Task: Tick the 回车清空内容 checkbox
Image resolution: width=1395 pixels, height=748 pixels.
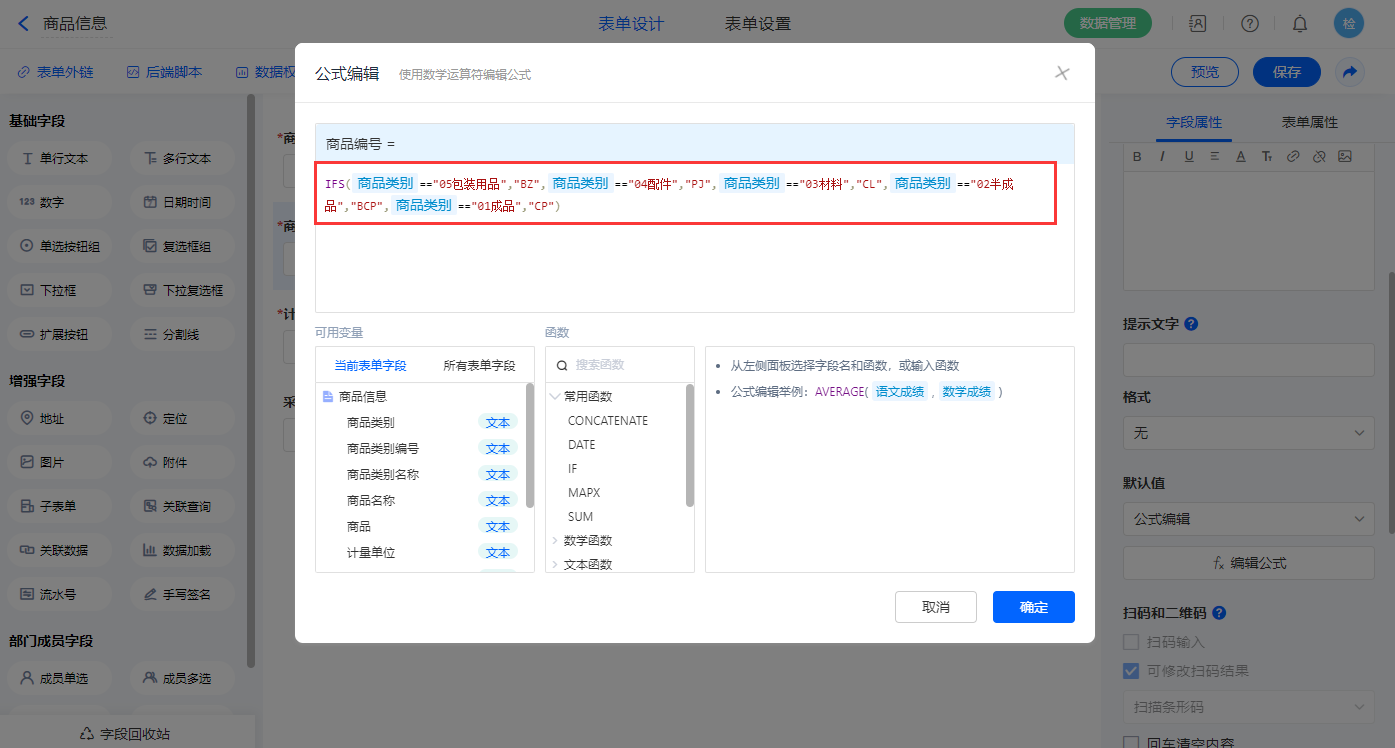Action: (1131, 743)
